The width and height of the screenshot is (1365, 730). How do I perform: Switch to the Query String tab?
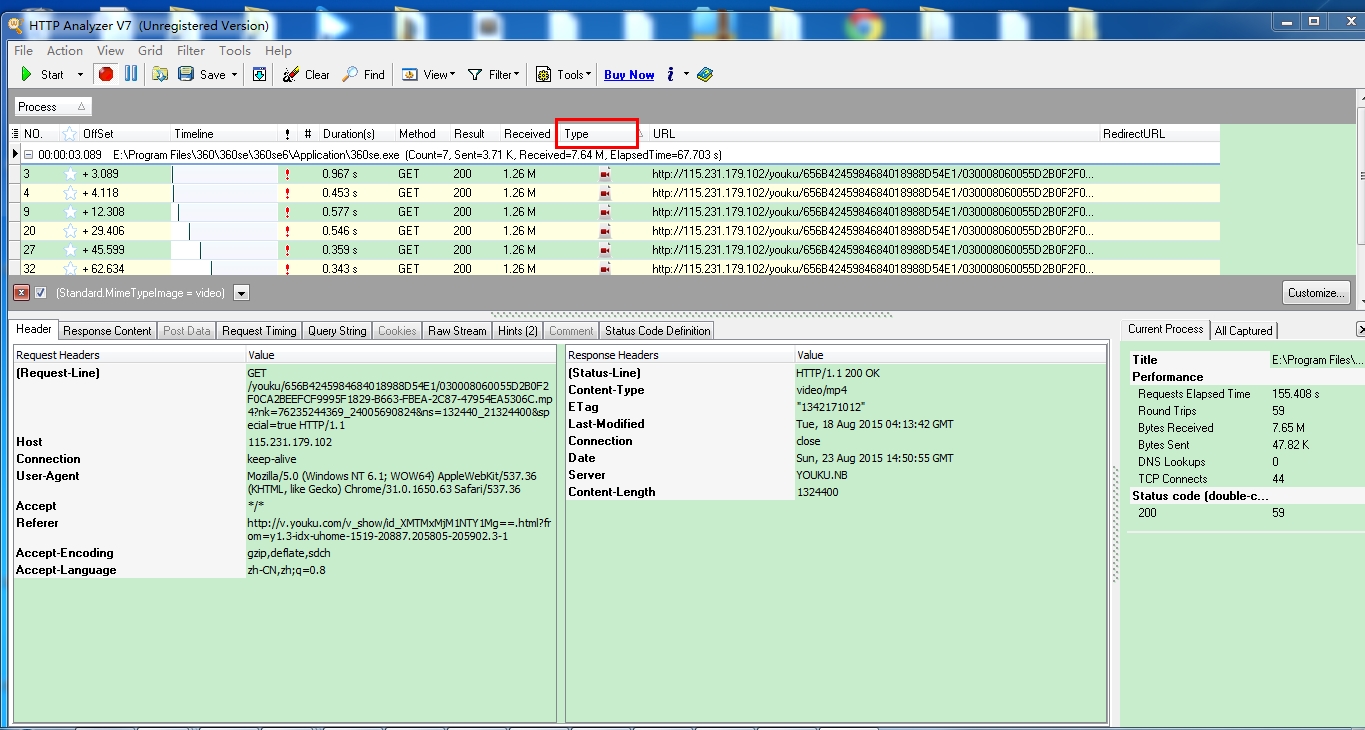coord(337,331)
